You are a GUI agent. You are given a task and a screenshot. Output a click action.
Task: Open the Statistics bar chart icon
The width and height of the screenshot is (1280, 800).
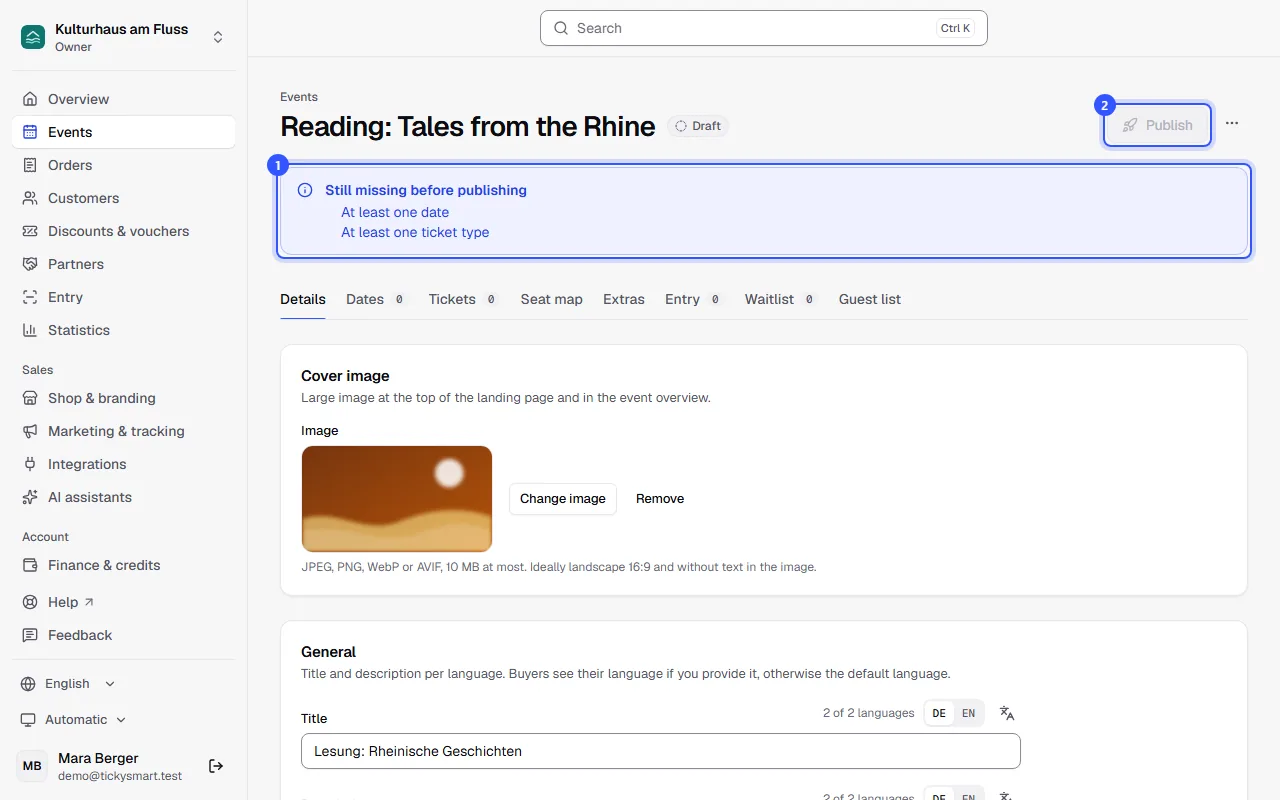[x=30, y=330]
